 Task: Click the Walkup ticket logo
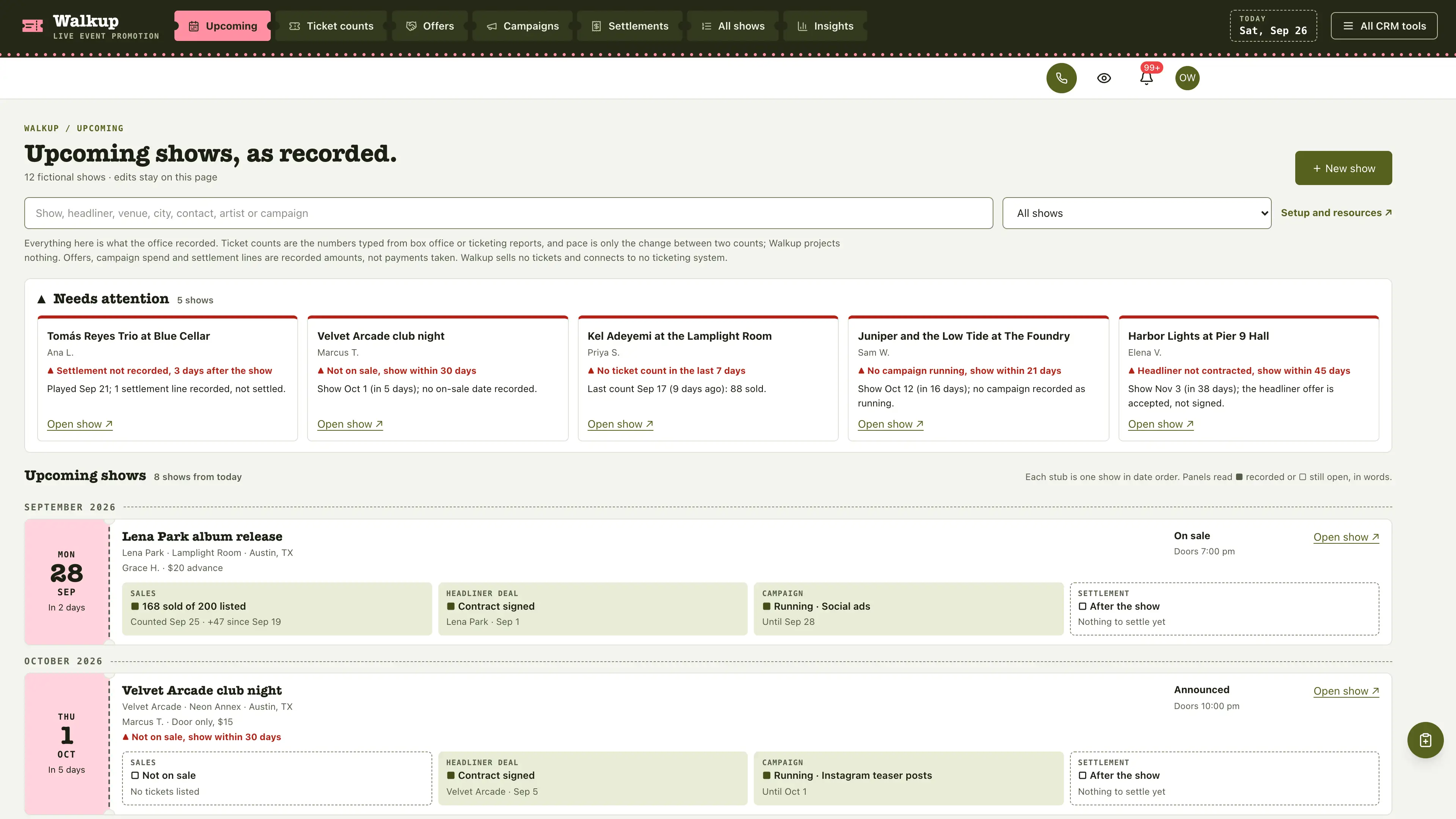[x=32, y=26]
